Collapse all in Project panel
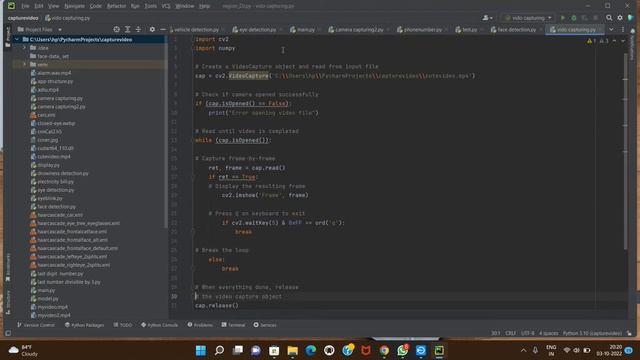This screenshot has width=640, height=360. pos(138,29)
